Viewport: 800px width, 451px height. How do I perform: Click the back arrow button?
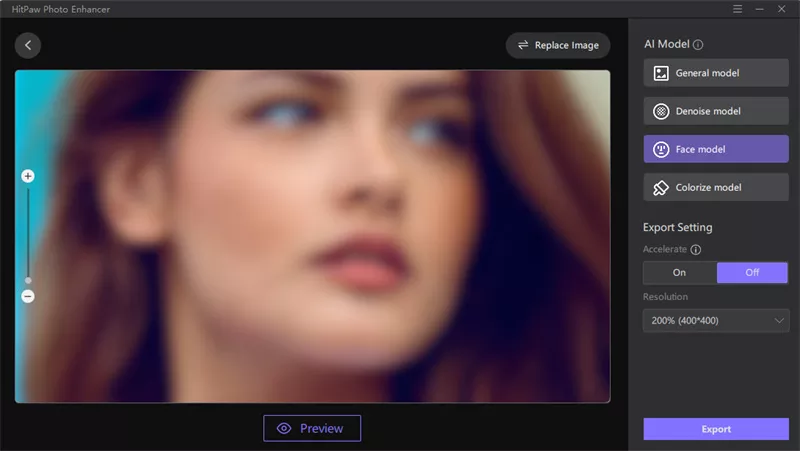pos(28,45)
